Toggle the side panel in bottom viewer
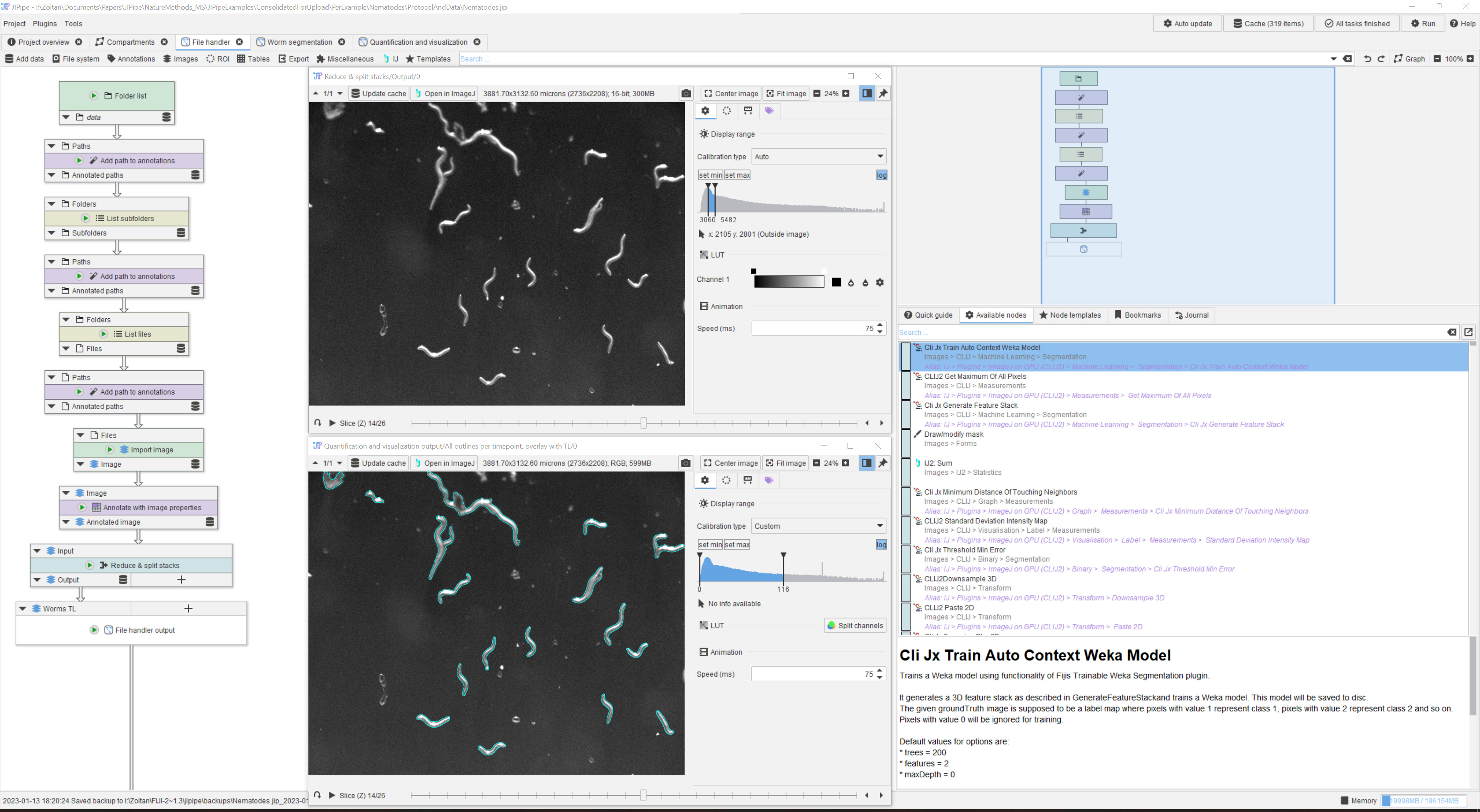Image resolution: width=1480 pixels, height=812 pixels. [x=866, y=463]
